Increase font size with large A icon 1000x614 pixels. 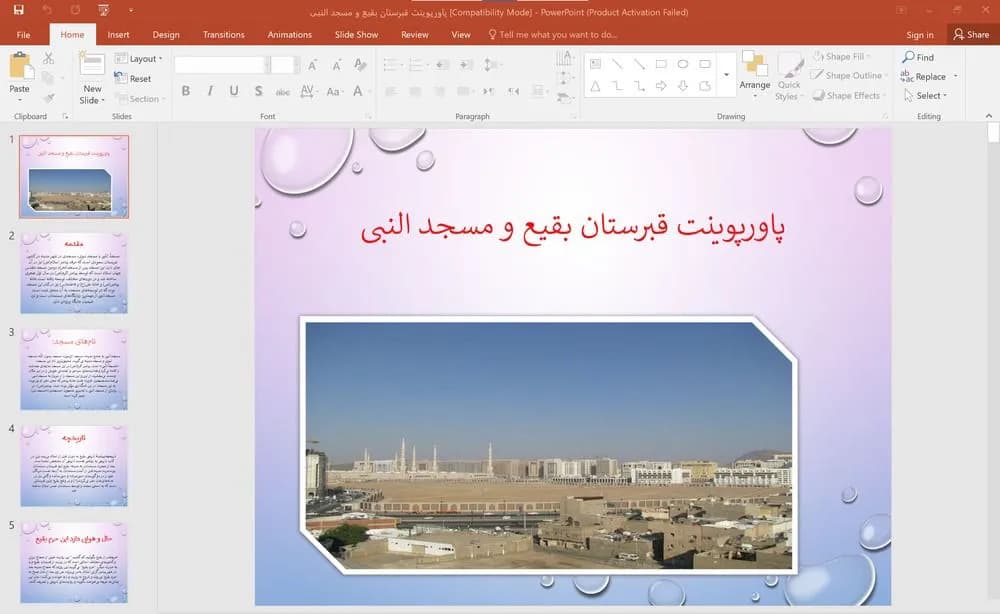click(312, 64)
